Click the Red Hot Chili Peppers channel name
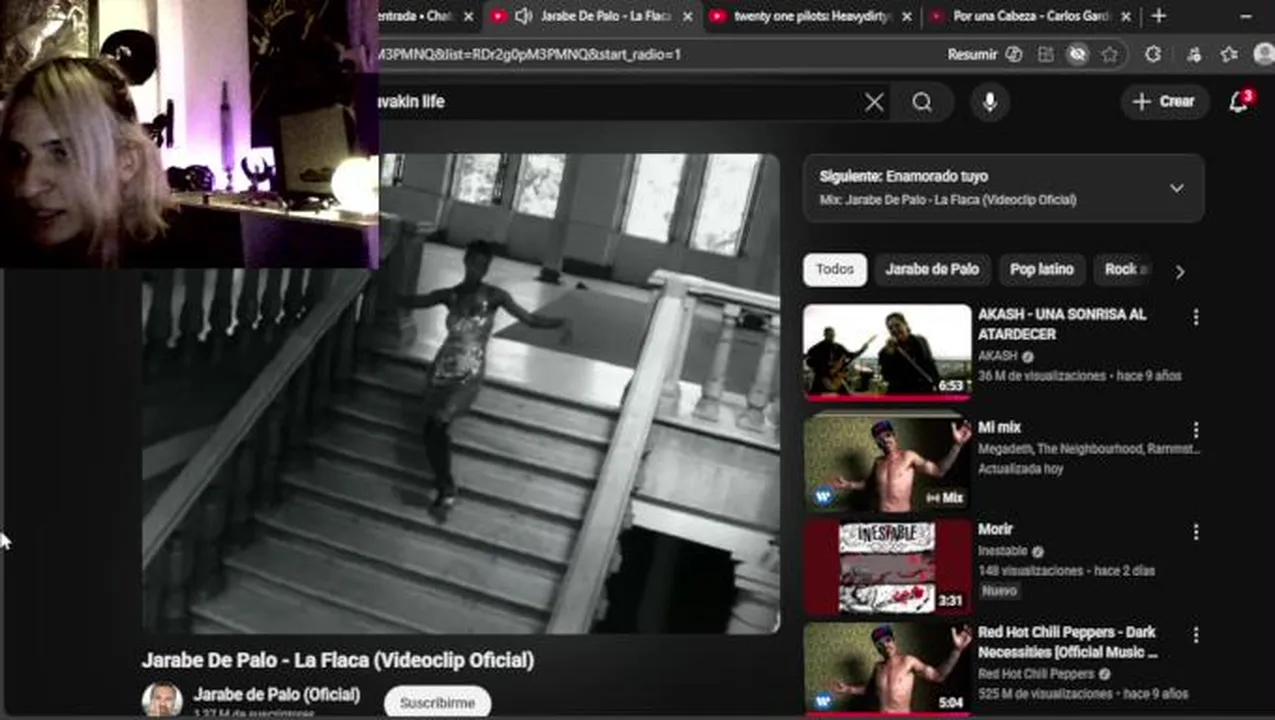Image resolution: width=1275 pixels, height=720 pixels. (1036, 674)
